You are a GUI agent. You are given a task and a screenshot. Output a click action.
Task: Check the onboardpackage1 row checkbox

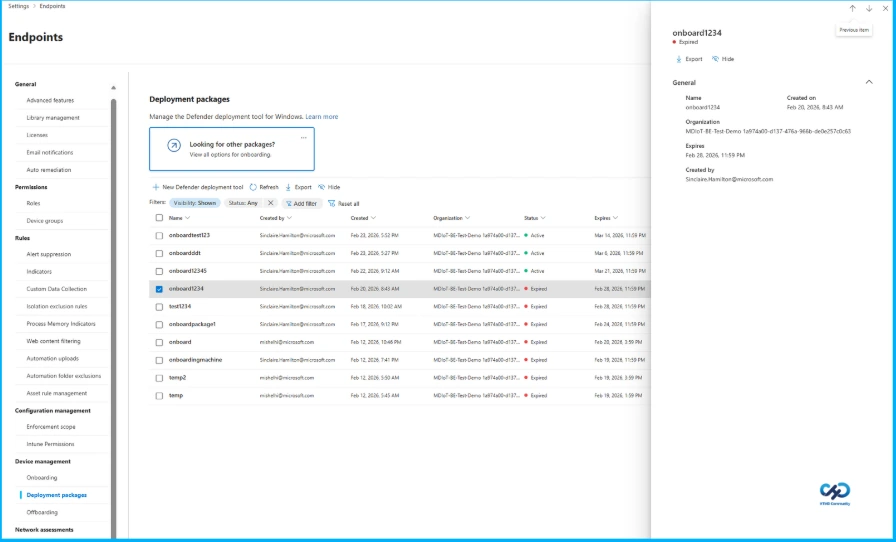coord(159,325)
